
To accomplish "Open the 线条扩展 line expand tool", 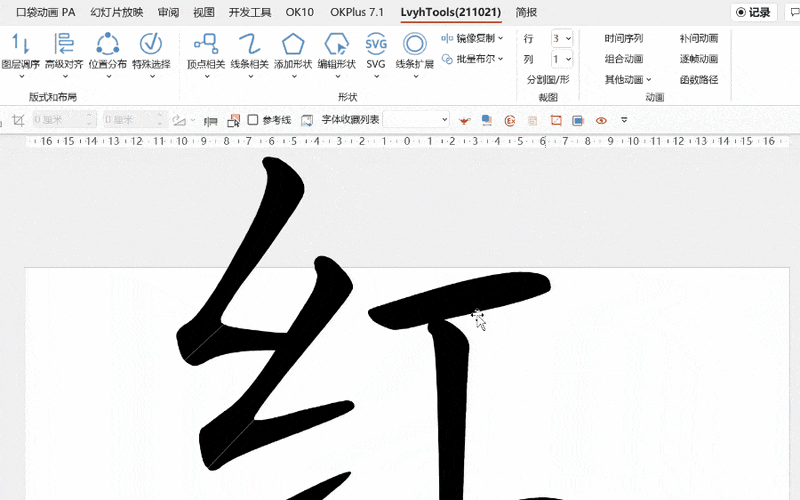I will pyautogui.click(x=414, y=44).
